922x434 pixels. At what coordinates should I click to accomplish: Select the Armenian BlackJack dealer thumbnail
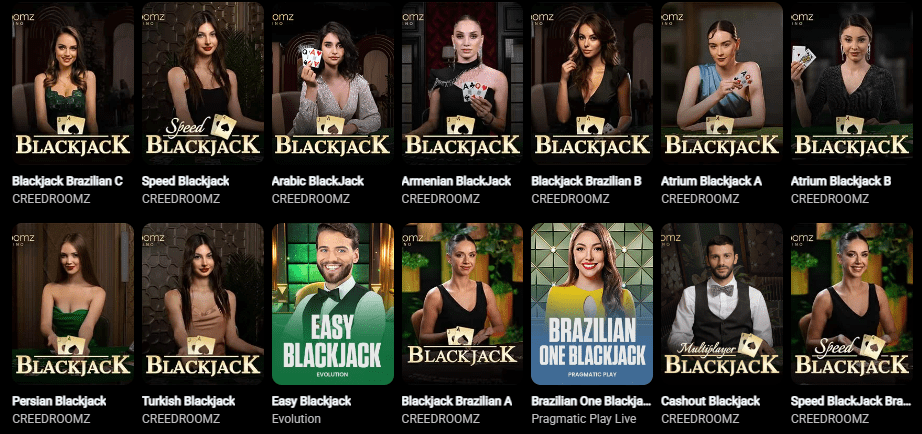(x=462, y=83)
